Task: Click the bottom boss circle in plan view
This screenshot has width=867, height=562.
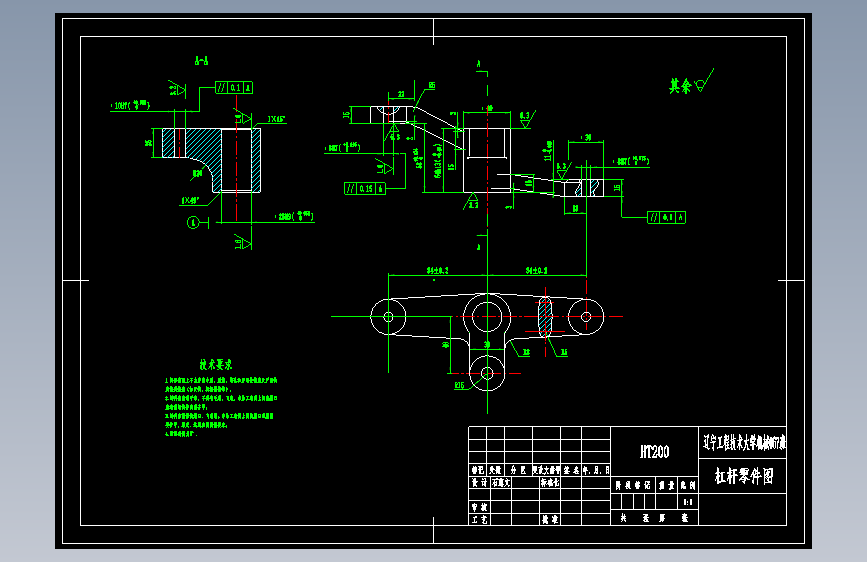Action: 487,373
